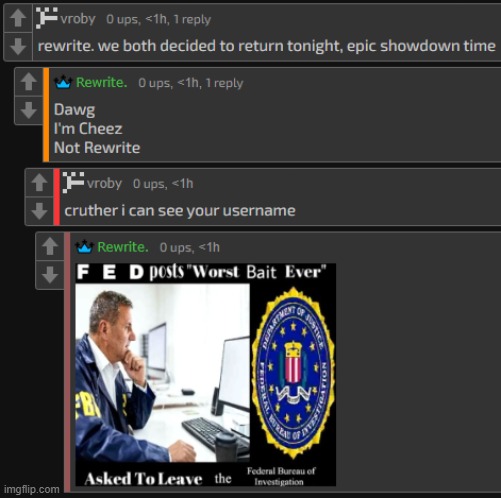This screenshot has height=498, width=501.
Task: Open Rewrite. profile above the FBI meme
Action: tap(123, 247)
